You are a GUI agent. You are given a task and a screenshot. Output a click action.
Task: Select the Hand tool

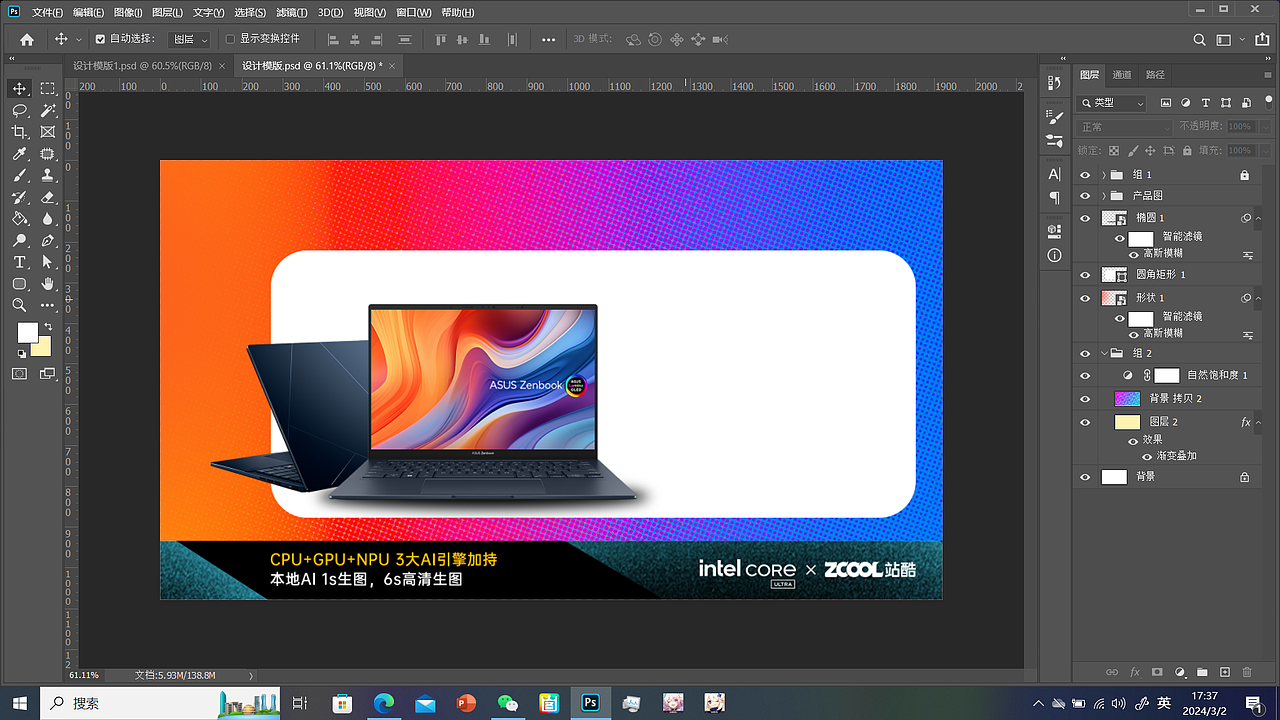tap(47, 284)
